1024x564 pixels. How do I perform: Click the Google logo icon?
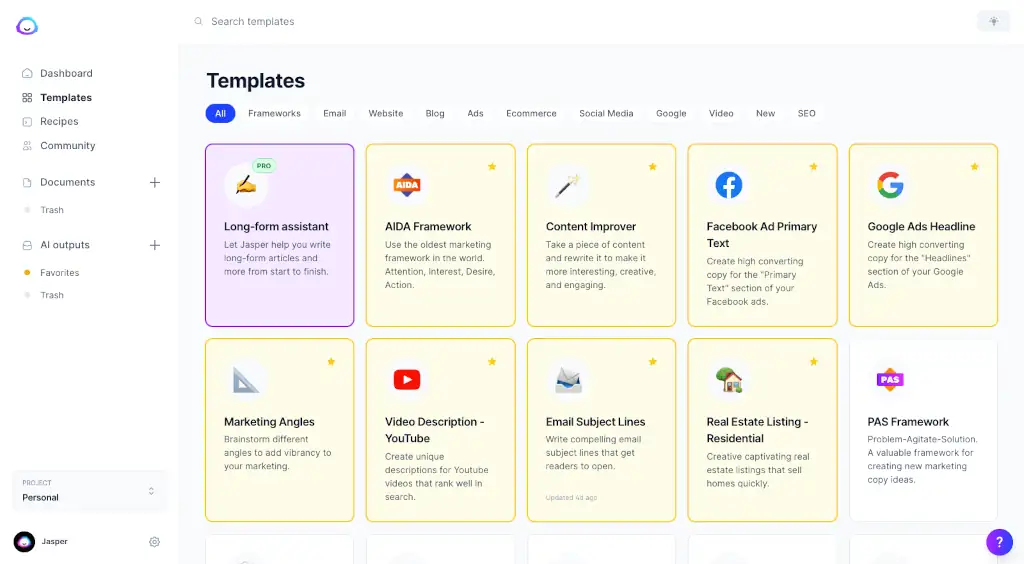pyautogui.click(x=890, y=185)
